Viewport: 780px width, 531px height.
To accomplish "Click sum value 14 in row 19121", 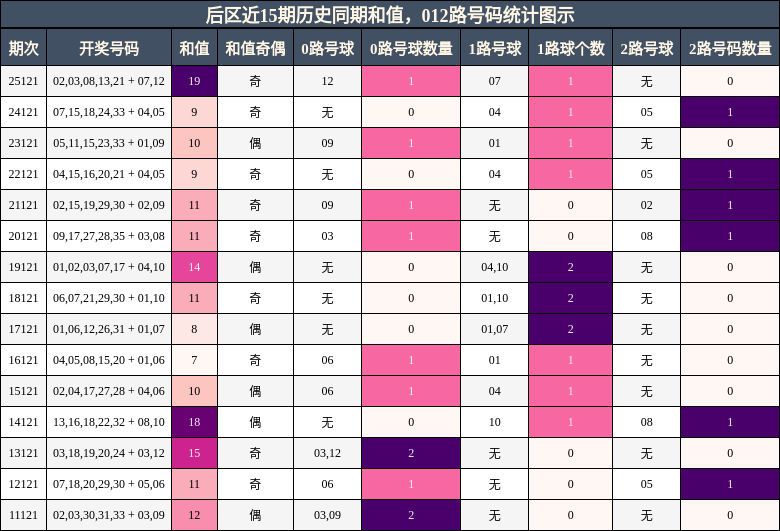I will point(195,267).
